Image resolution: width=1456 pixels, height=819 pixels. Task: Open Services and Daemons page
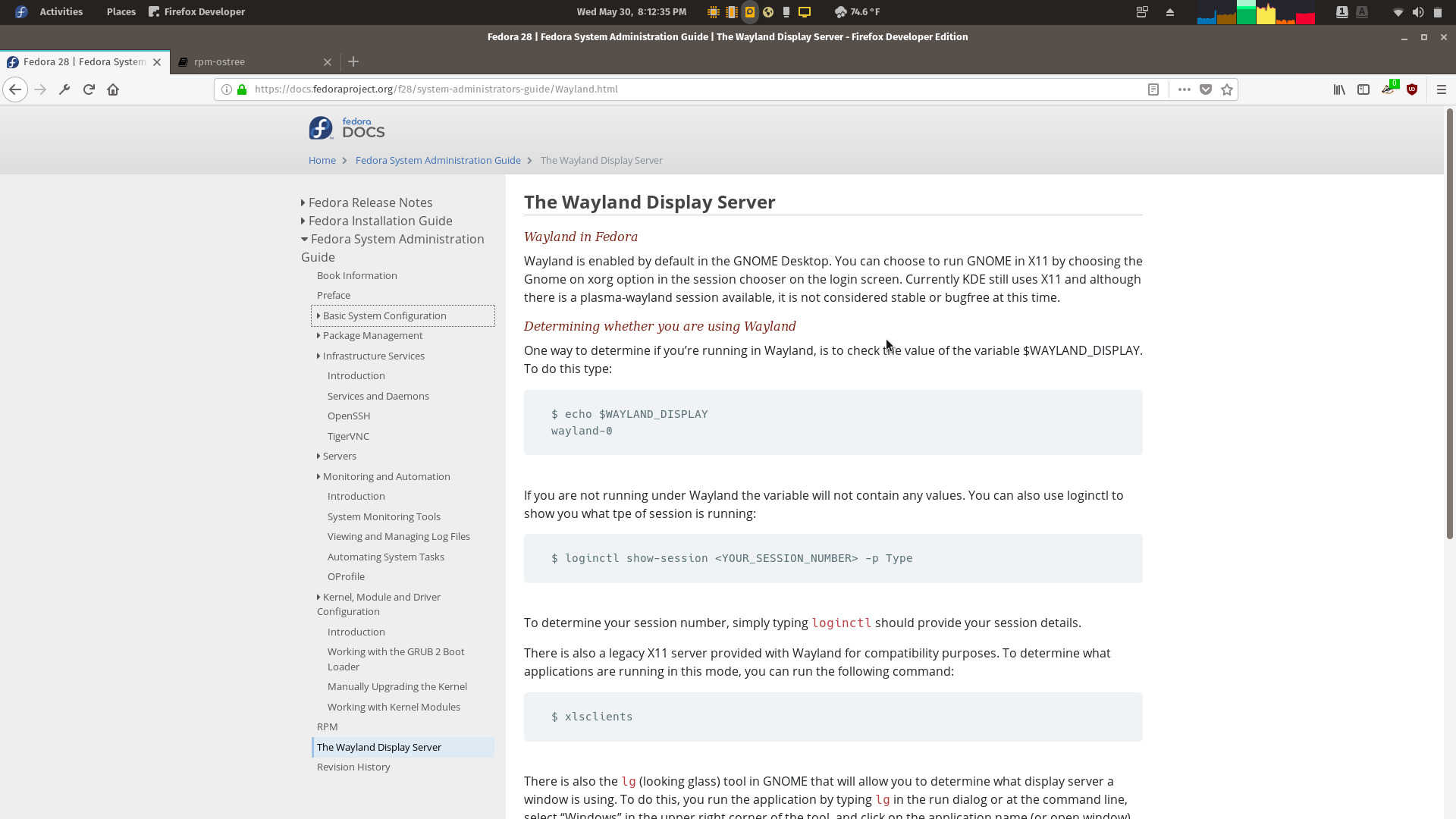tap(378, 396)
